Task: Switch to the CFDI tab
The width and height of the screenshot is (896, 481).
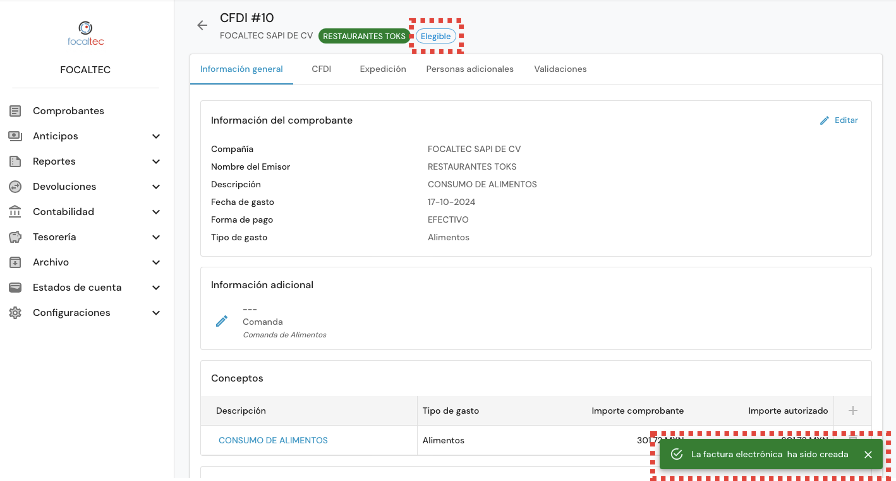Action: 321,69
